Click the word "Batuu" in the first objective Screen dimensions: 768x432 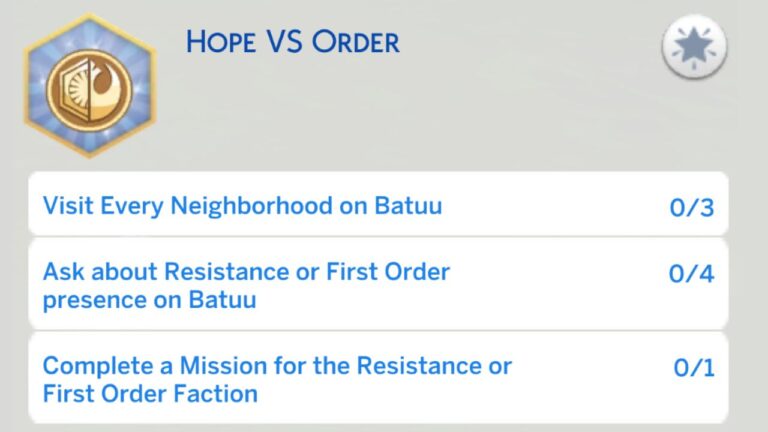pos(407,206)
